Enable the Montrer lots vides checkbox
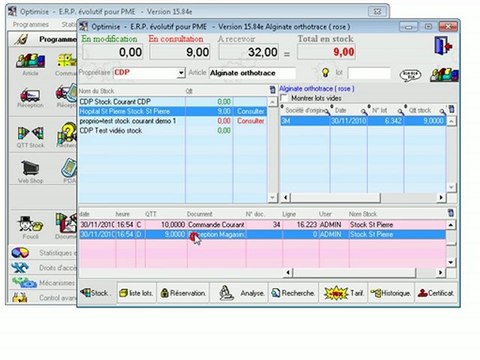480x360 pixels. (x=284, y=98)
